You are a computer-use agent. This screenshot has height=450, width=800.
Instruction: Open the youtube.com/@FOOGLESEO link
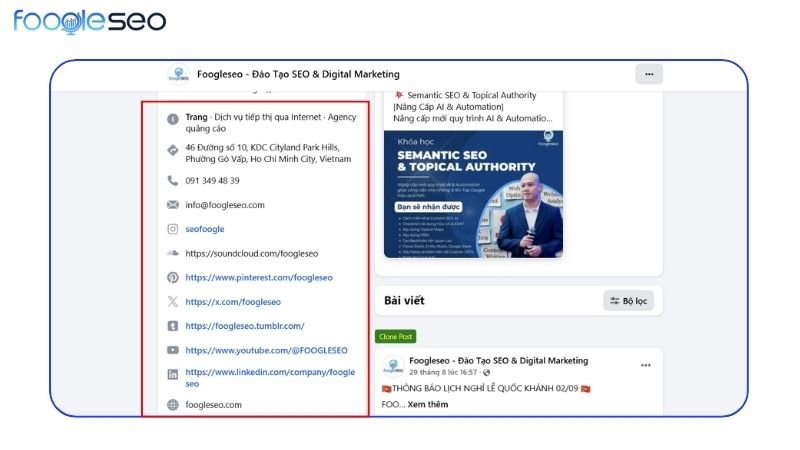pyautogui.click(x=266, y=350)
